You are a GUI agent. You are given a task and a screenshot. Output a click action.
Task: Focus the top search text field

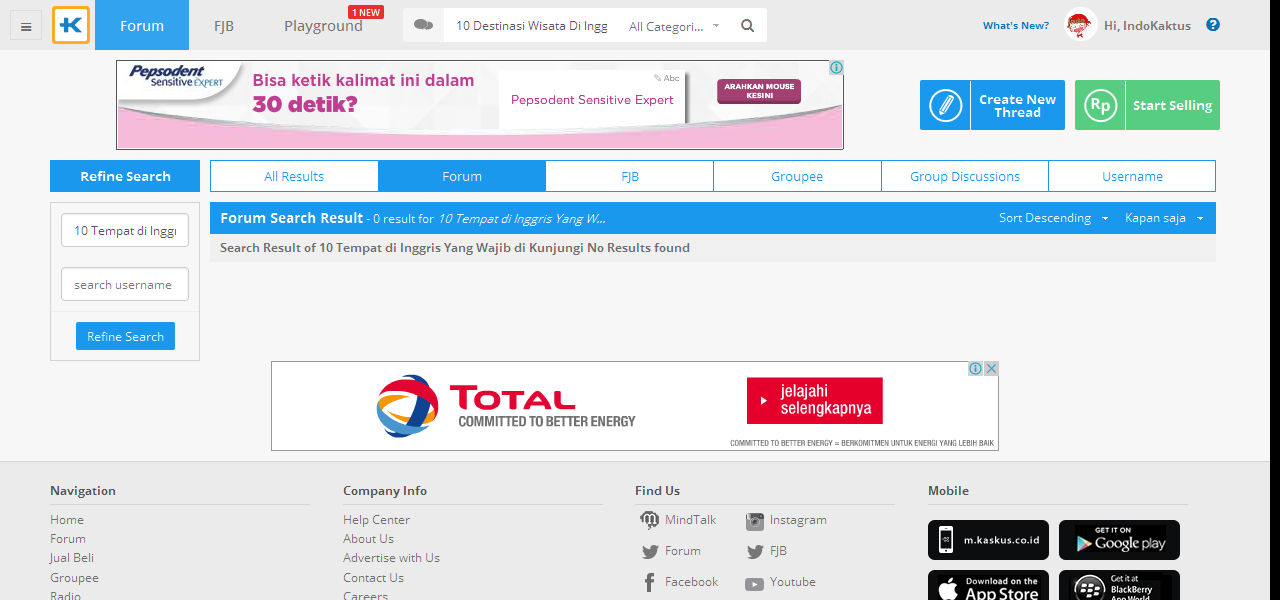point(532,26)
